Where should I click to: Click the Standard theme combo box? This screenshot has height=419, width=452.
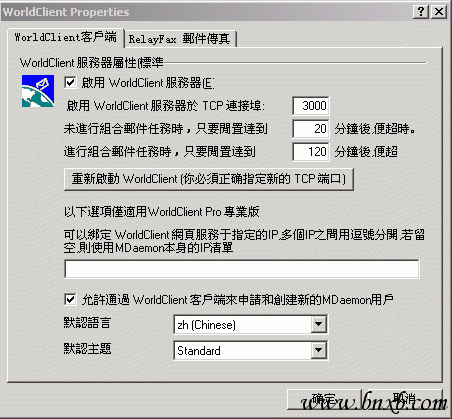tap(250, 350)
